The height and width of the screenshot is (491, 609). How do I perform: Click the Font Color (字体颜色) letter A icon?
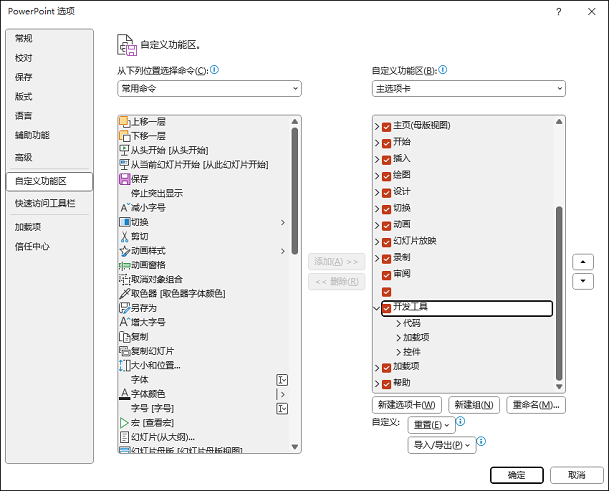pos(124,394)
